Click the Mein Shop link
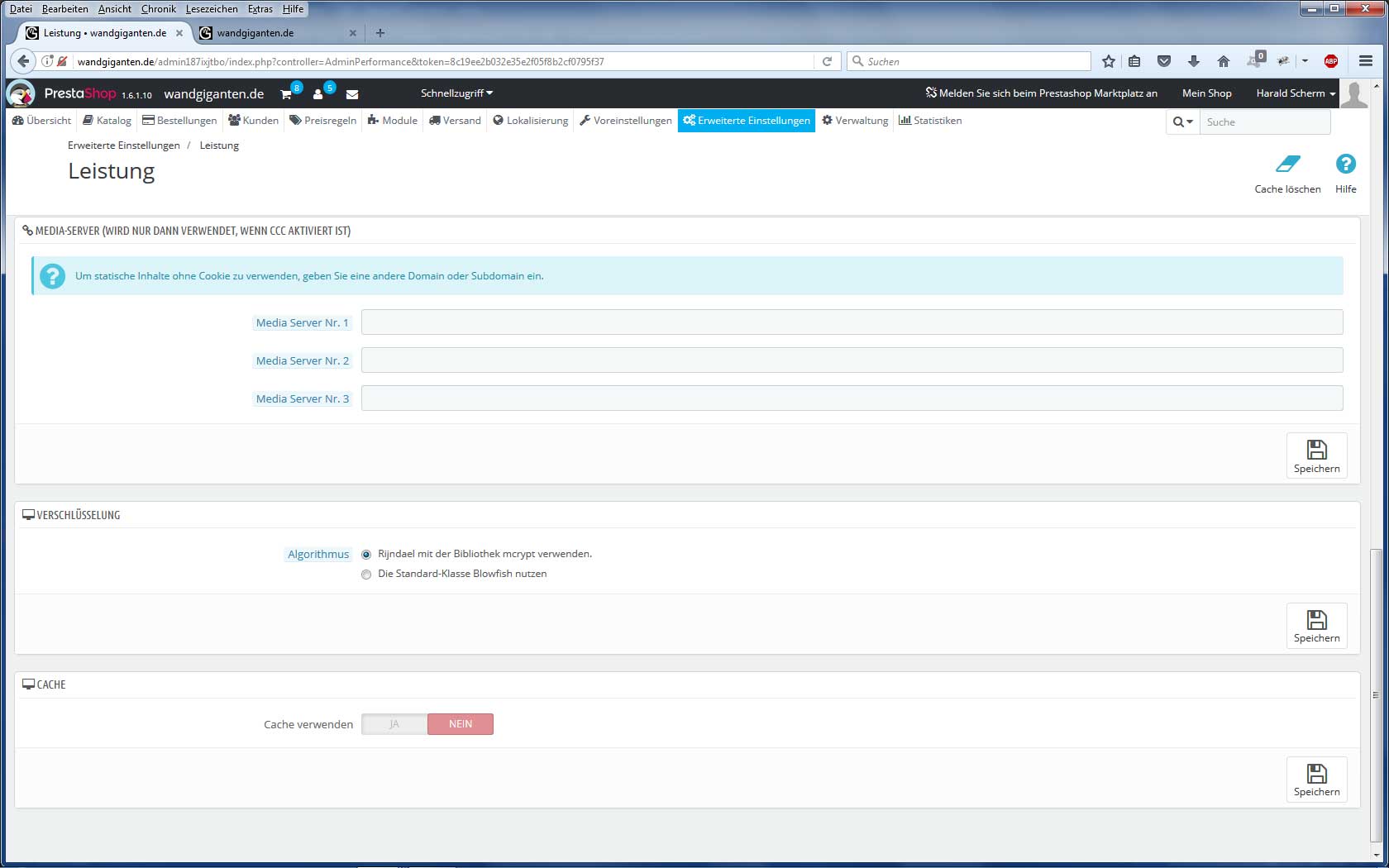 (1206, 93)
